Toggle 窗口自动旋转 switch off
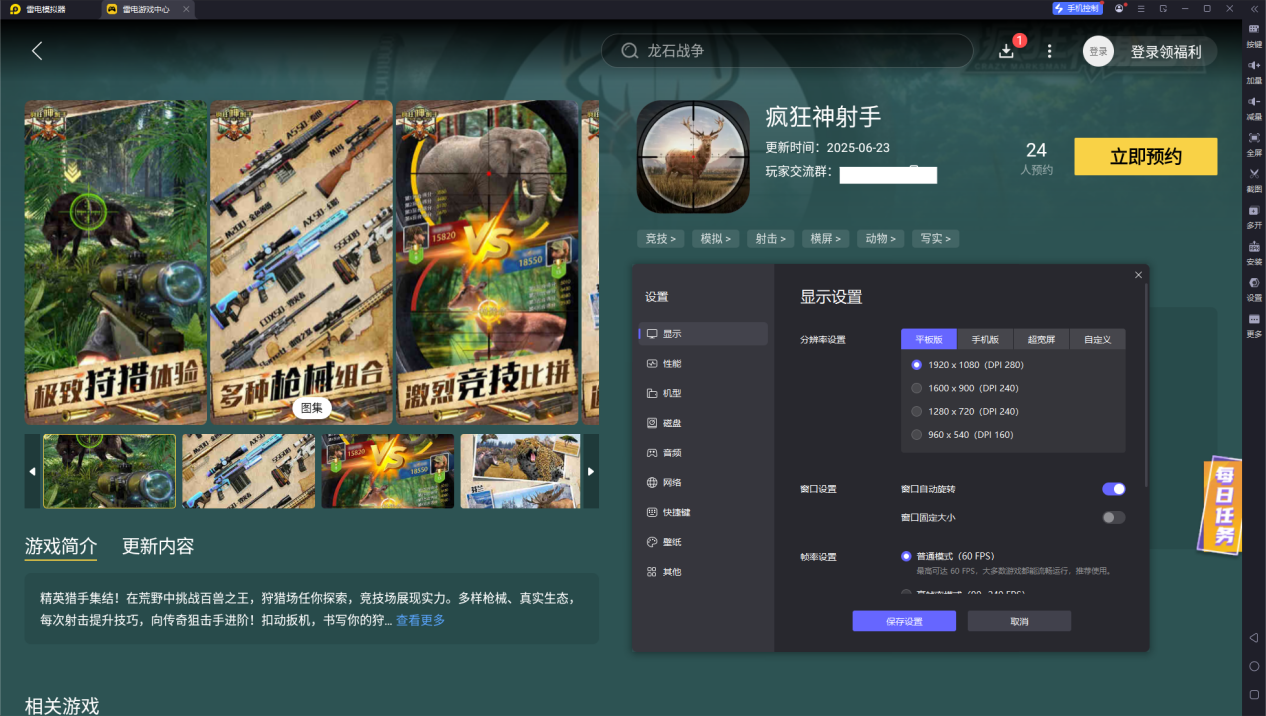The height and width of the screenshot is (716, 1266). pos(1114,489)
